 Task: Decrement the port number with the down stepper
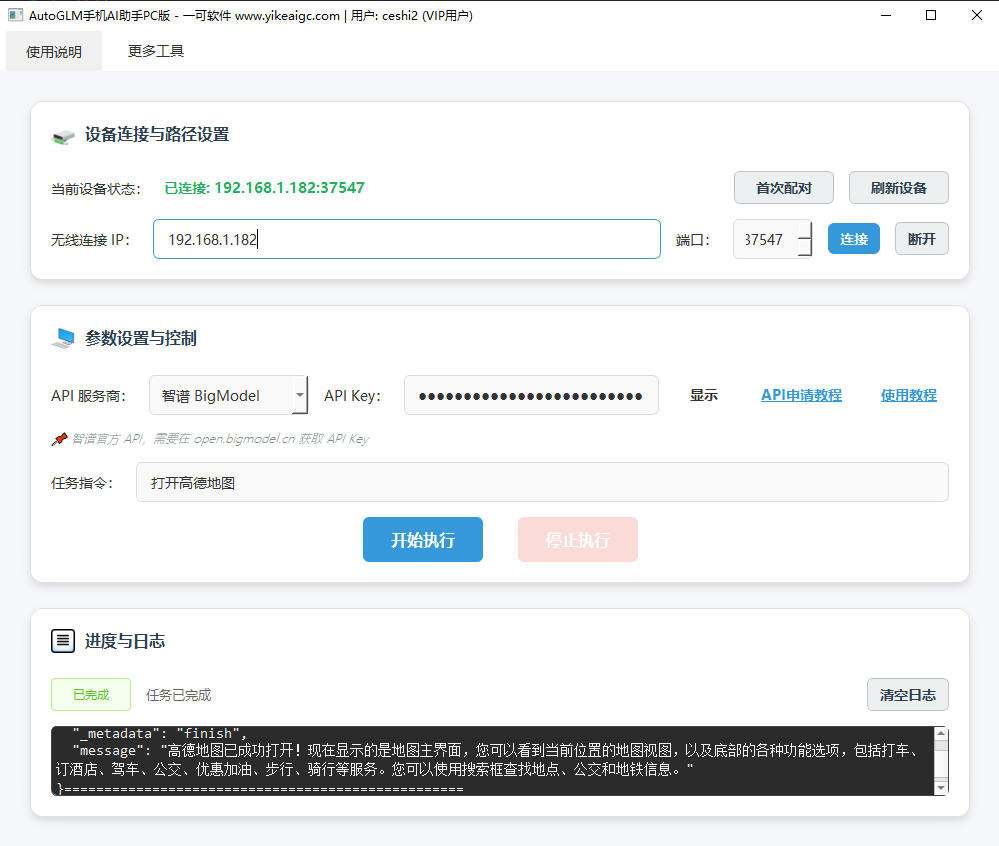805,246
